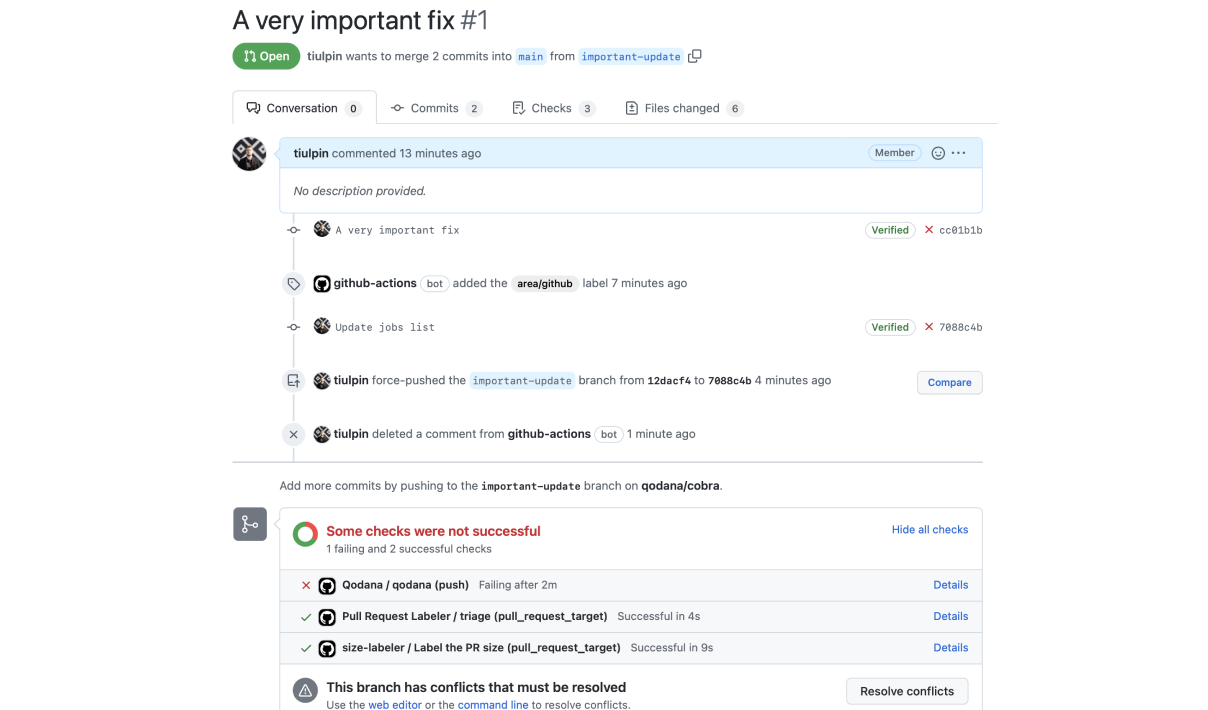
Task: Click the pull request icon beside the checks panel
Action: coord(250,523)
